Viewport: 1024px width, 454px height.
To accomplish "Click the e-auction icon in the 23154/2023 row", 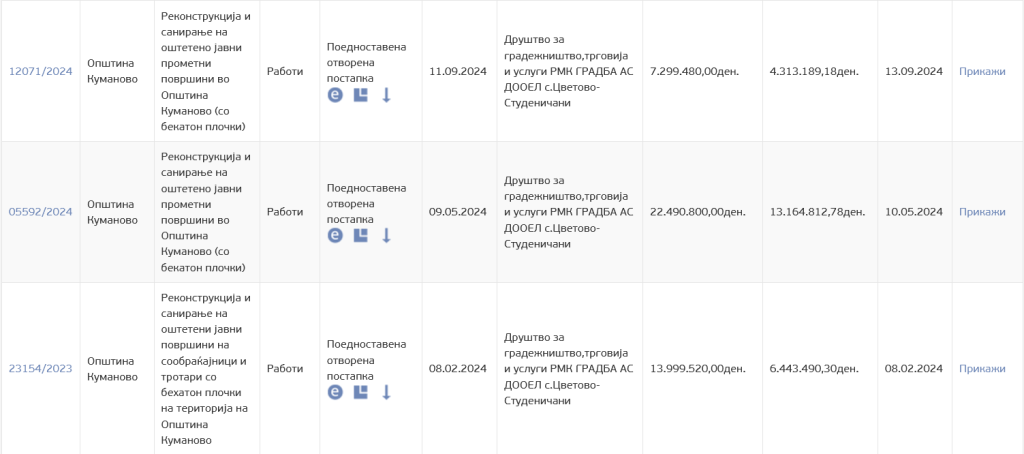I will 336,392.
